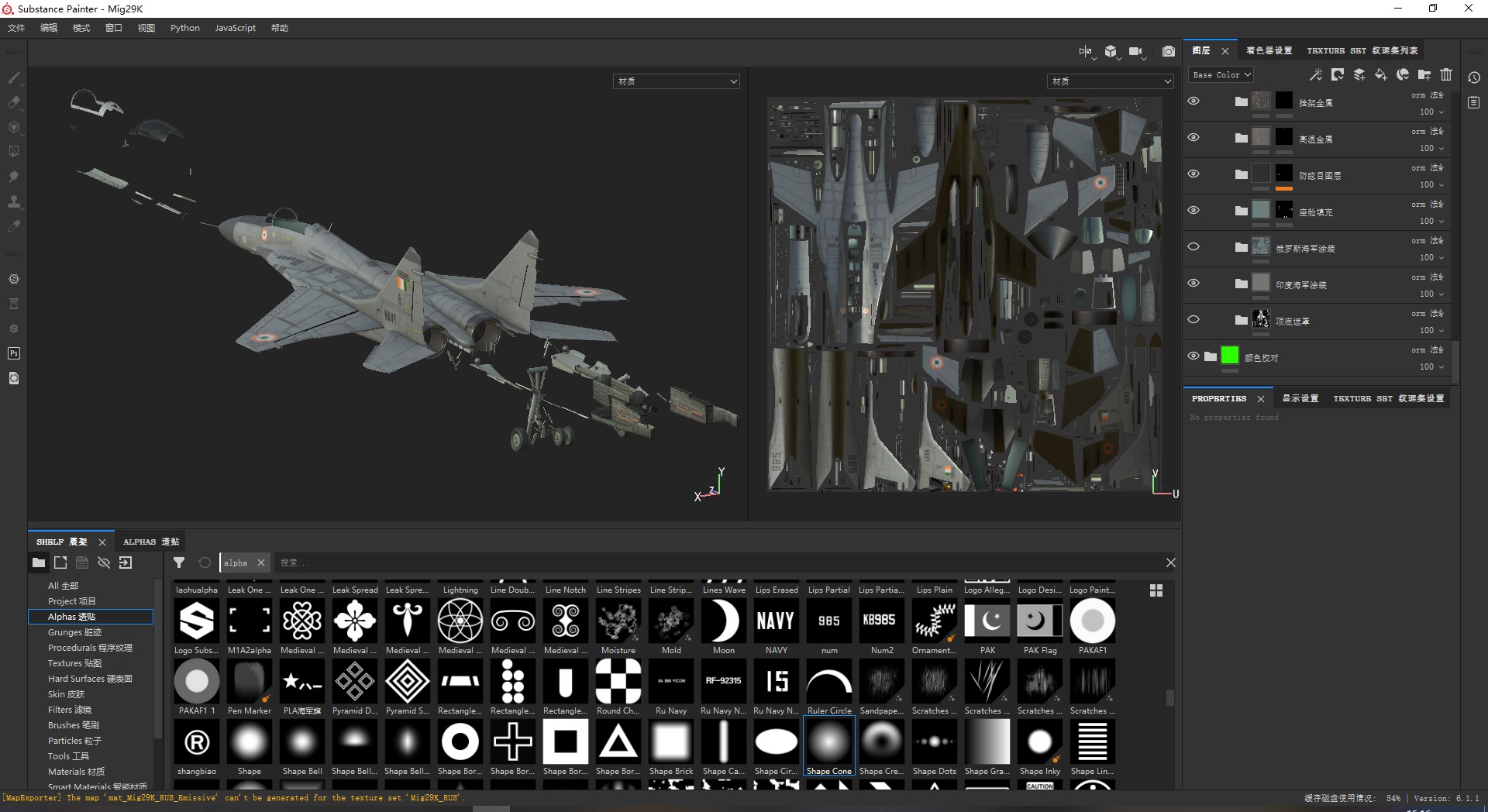Click the shelf search input field
The image size is (1488, 812).
click(717, 563)
